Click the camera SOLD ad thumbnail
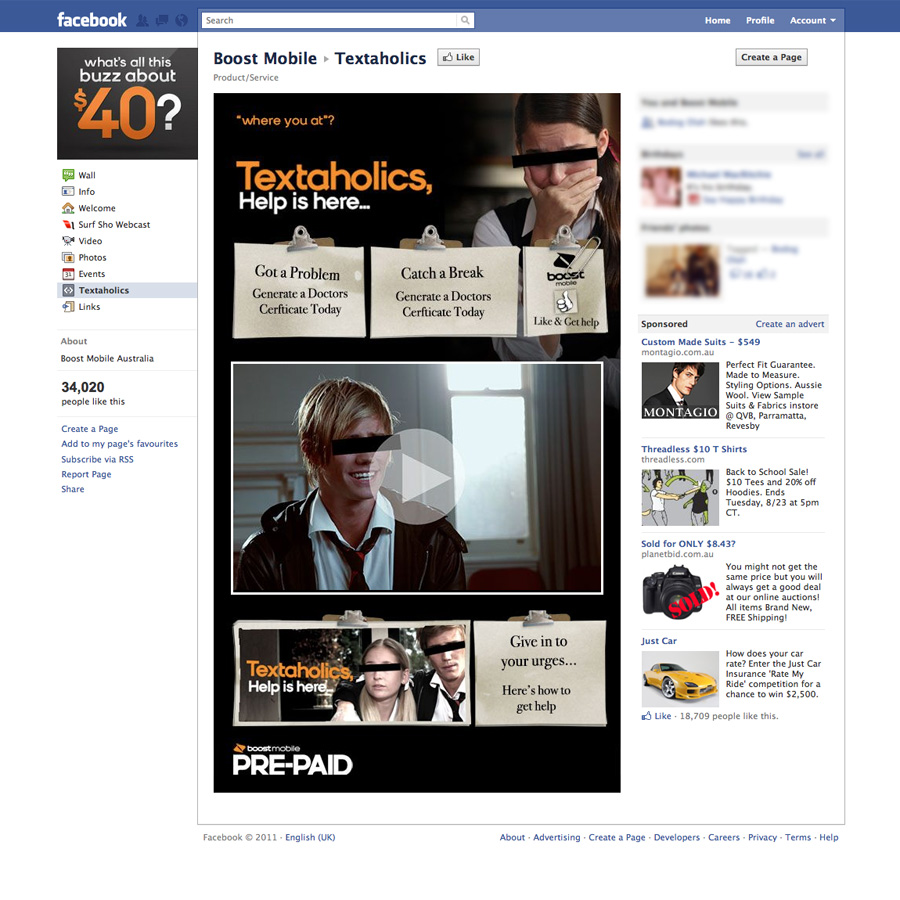900x900 pixels. pyautogui.click(x=680, y=592)
